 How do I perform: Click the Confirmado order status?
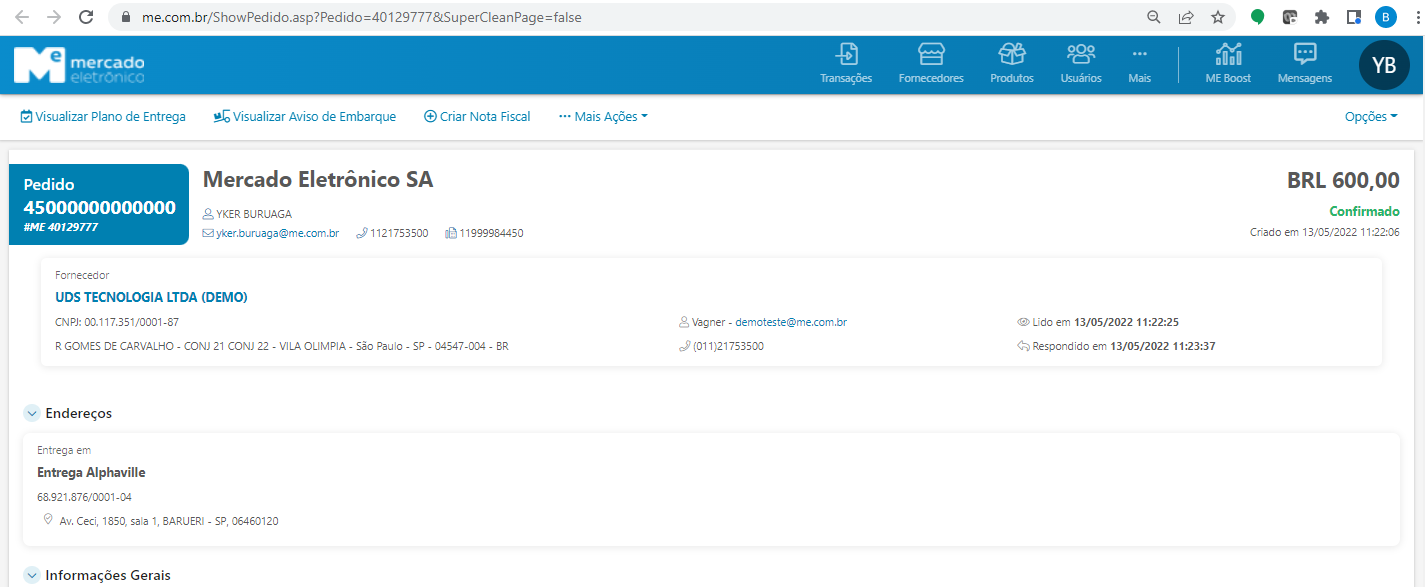pos(1364,211)
